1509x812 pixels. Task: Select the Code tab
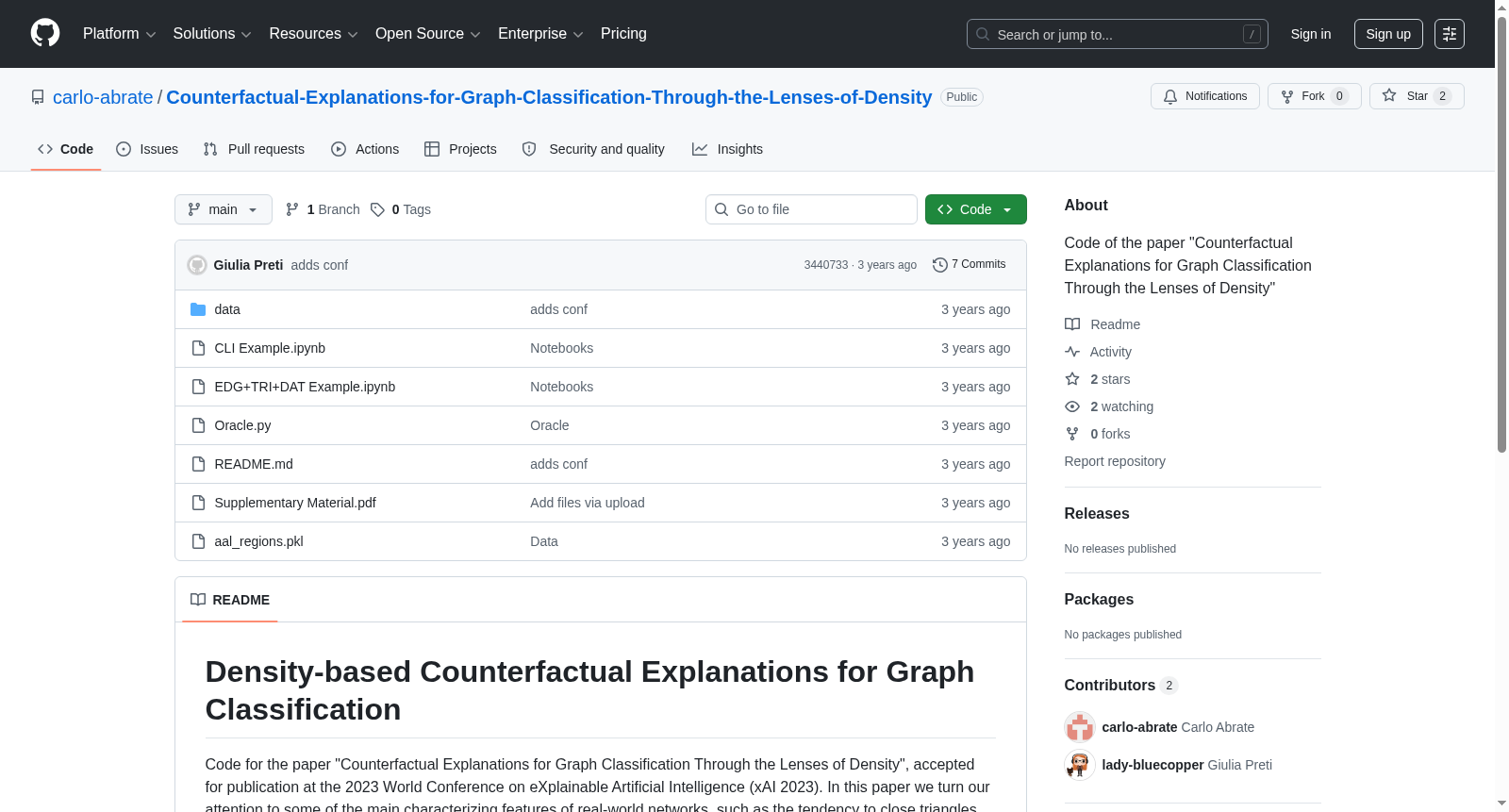point(66,149)
